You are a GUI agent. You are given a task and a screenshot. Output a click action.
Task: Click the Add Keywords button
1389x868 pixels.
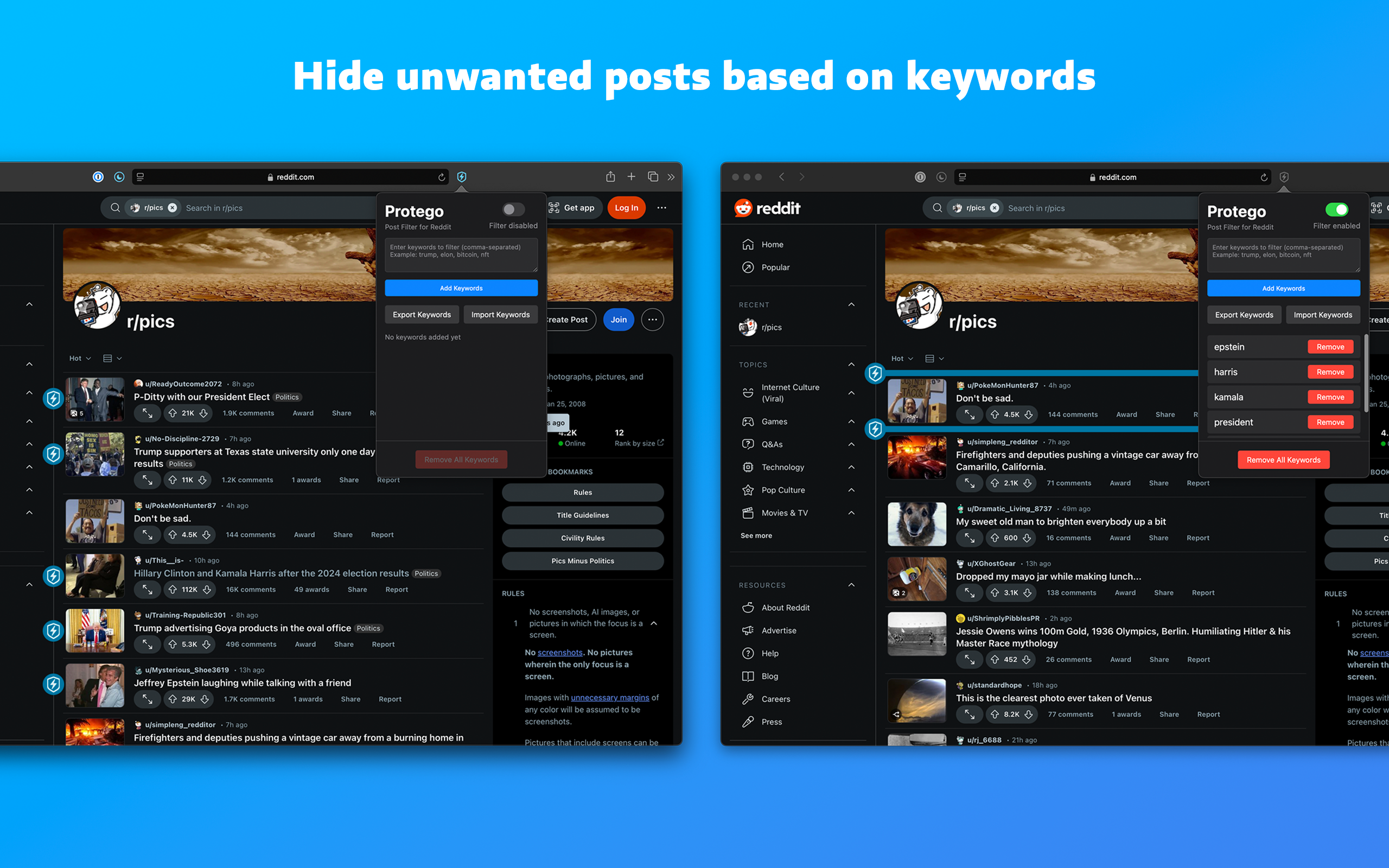pos(461,288)
